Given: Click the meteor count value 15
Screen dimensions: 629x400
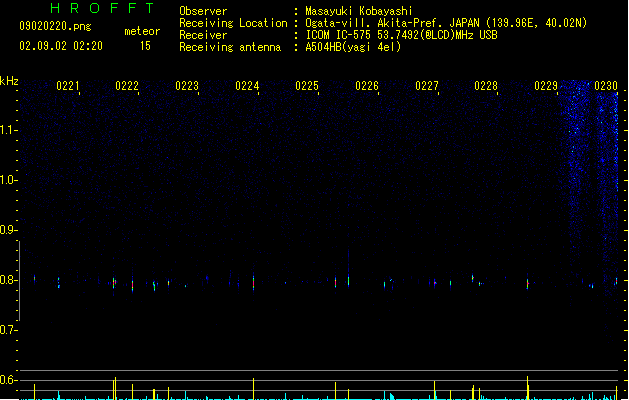Looking at the screenshot, I should (145, 46).
